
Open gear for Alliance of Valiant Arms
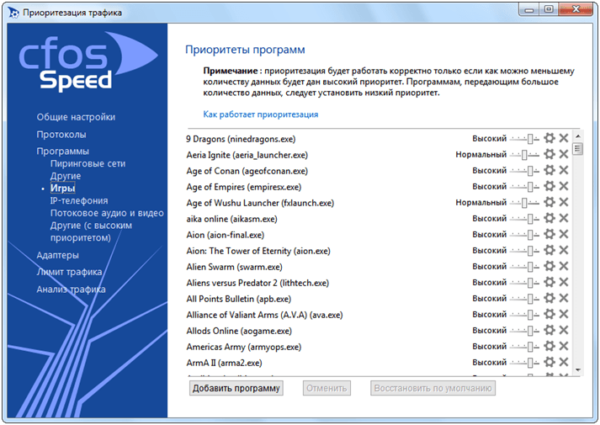coord(549,314)
